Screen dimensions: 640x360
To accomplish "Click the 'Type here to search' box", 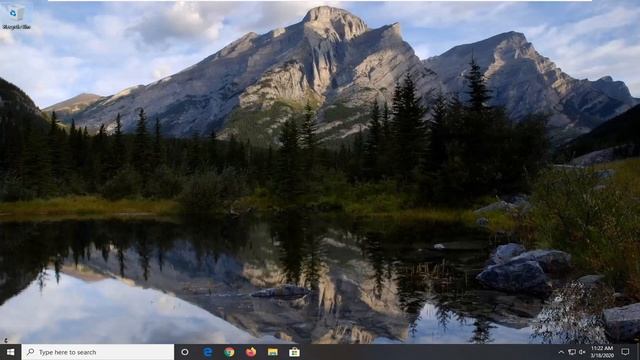I will (x=98, y=352).
